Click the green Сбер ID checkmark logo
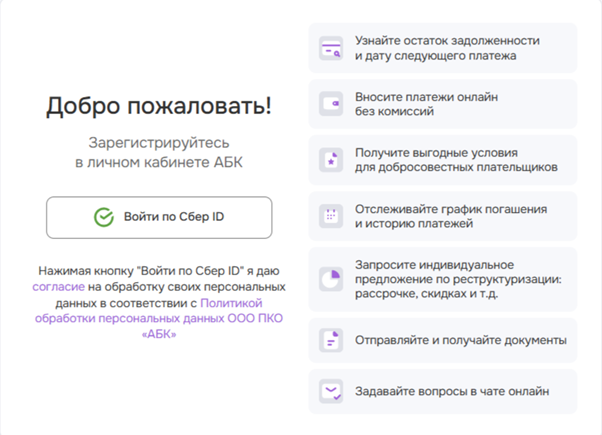The width and height of the screenshot is (602, 435). 104,217
